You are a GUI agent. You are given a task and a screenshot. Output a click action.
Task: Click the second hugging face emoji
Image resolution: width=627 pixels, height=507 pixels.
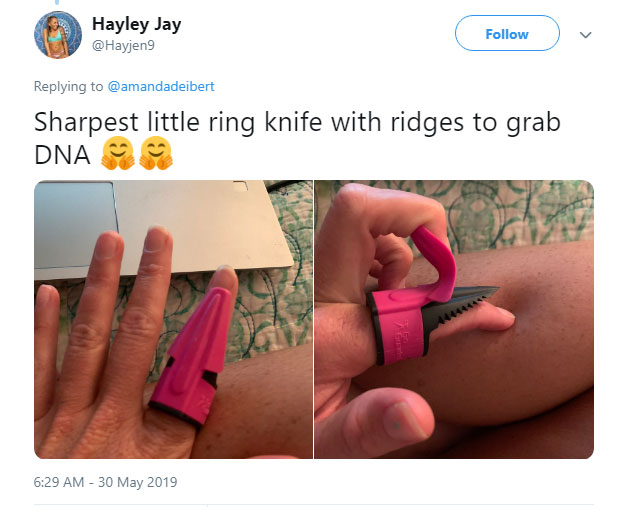click(156, 153)
